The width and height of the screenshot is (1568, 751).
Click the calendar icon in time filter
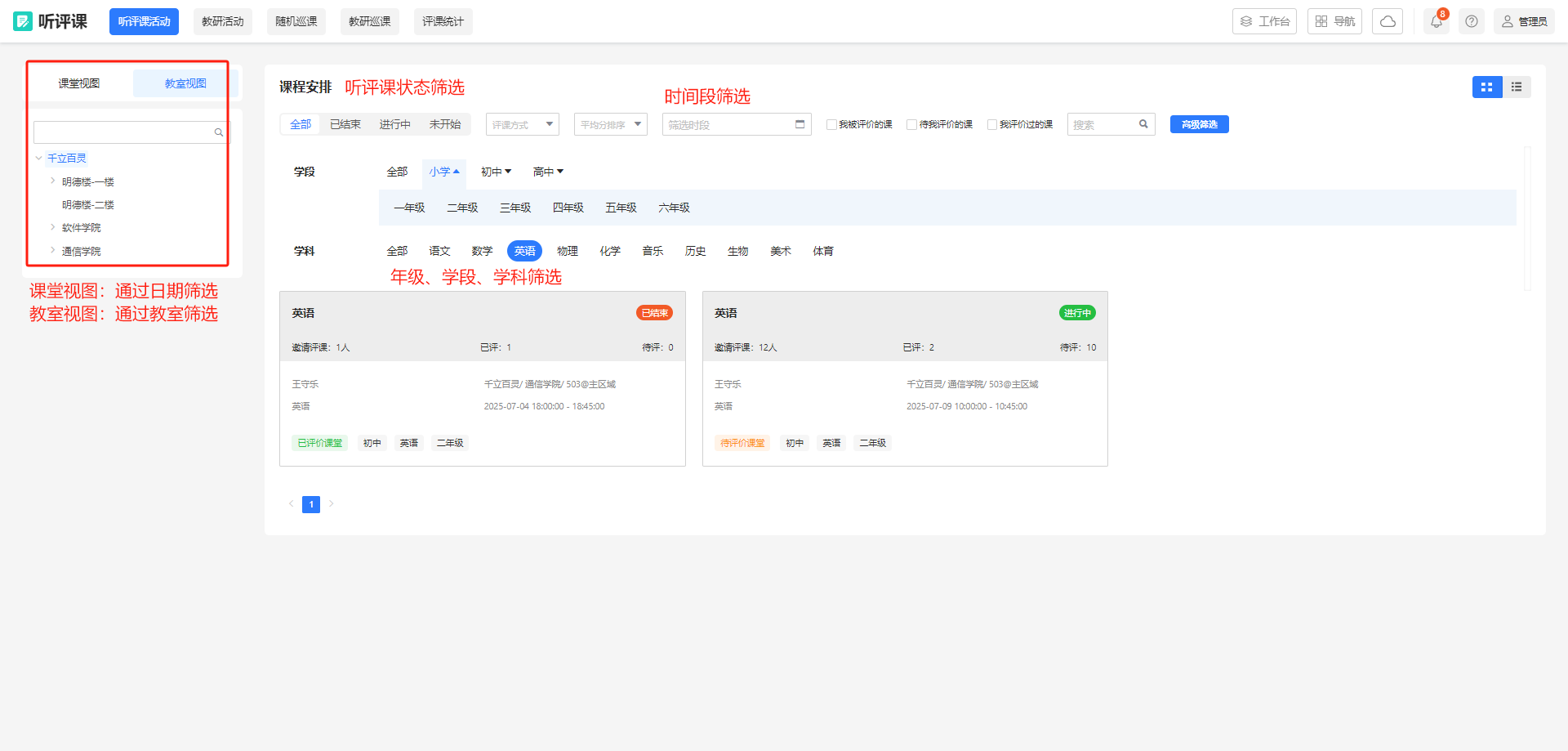click(800, 124)
